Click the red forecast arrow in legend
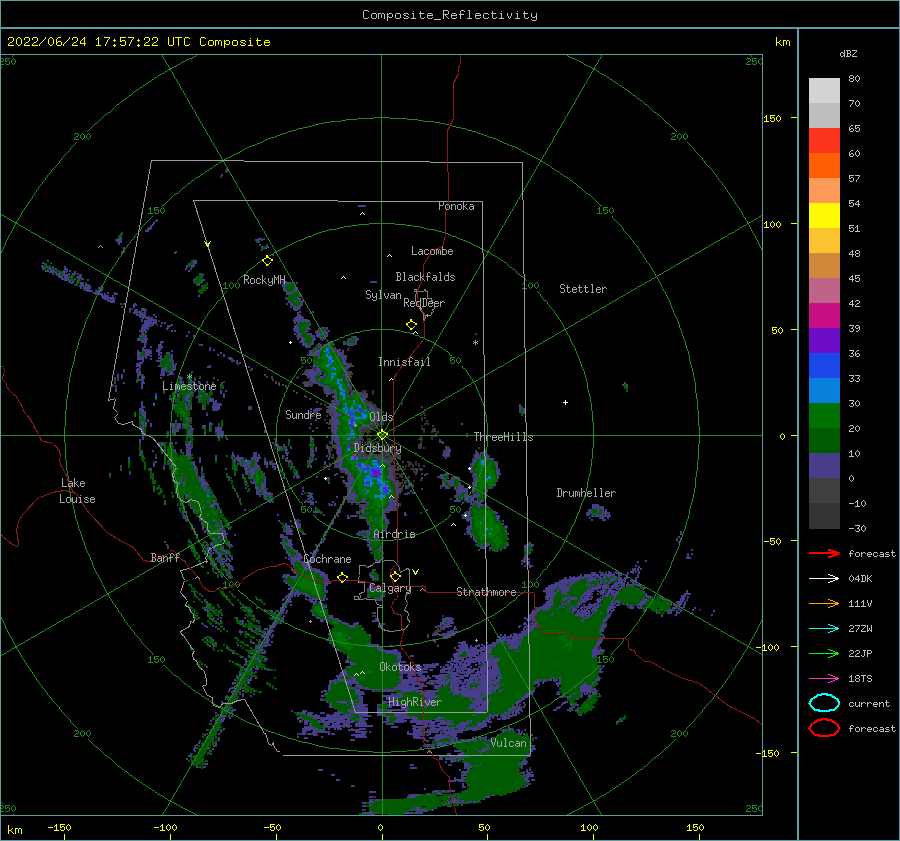 (x=824, y=553)
